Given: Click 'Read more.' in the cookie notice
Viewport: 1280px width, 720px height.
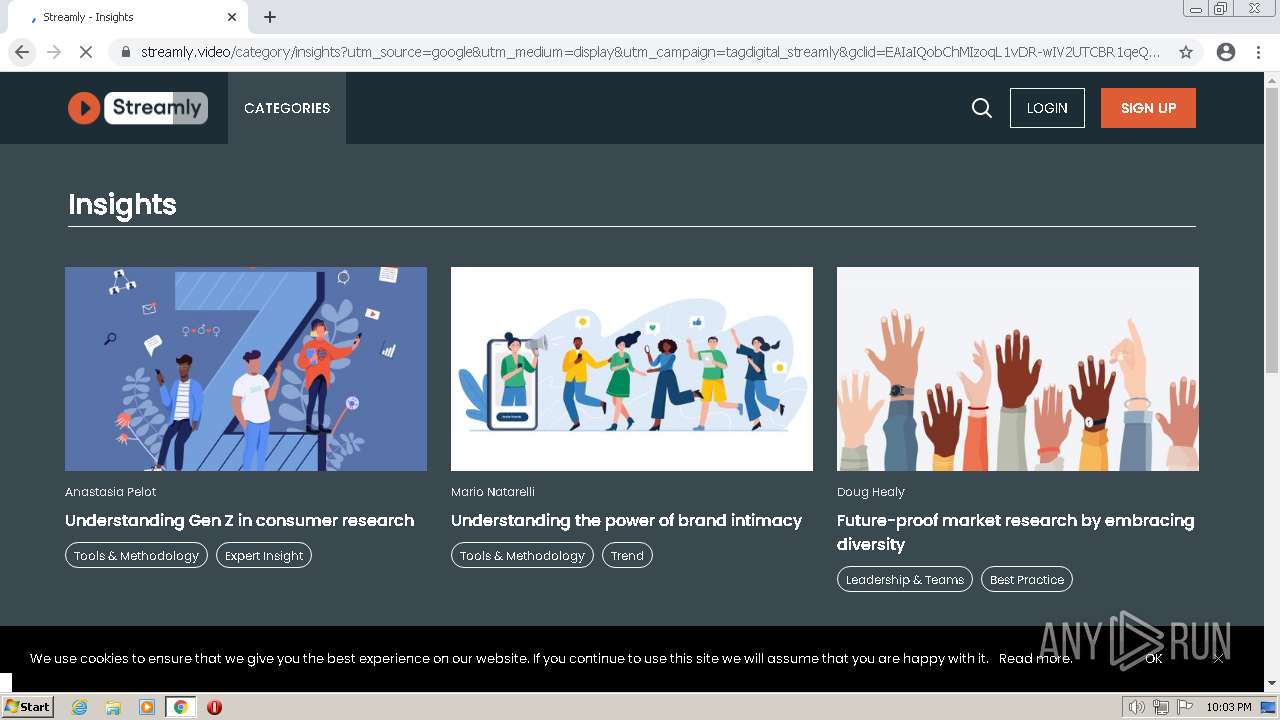Looking at the screenshot, I should pos(1035,658).
